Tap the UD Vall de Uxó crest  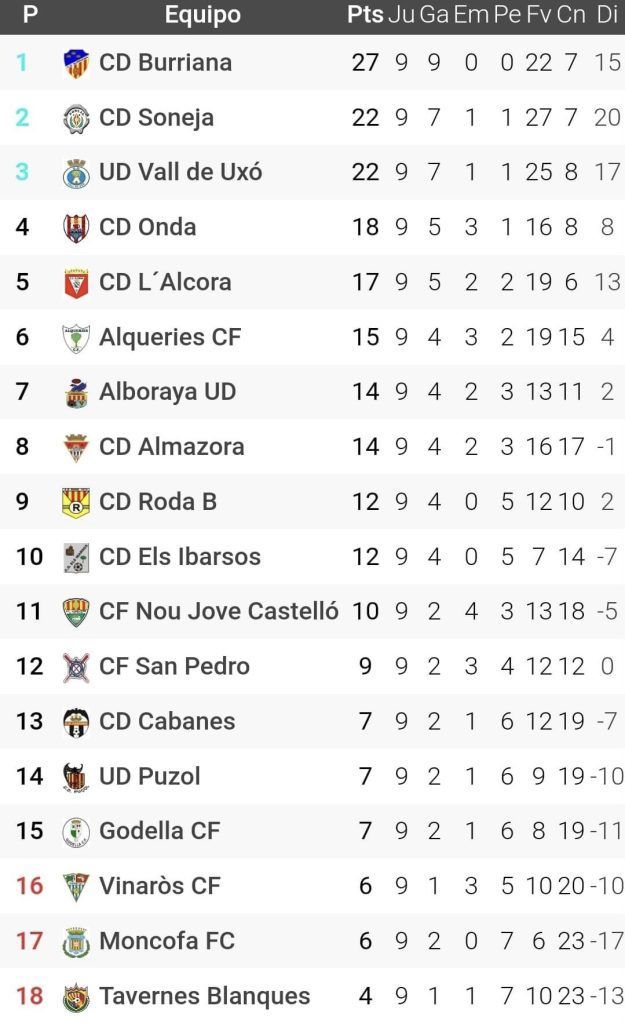76,173
